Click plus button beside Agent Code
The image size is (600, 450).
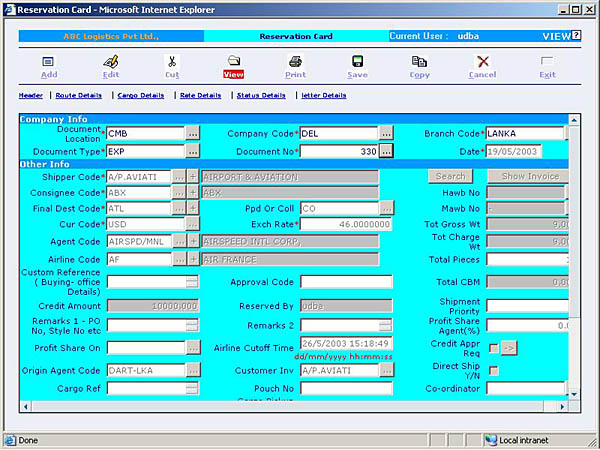[194, 241]
